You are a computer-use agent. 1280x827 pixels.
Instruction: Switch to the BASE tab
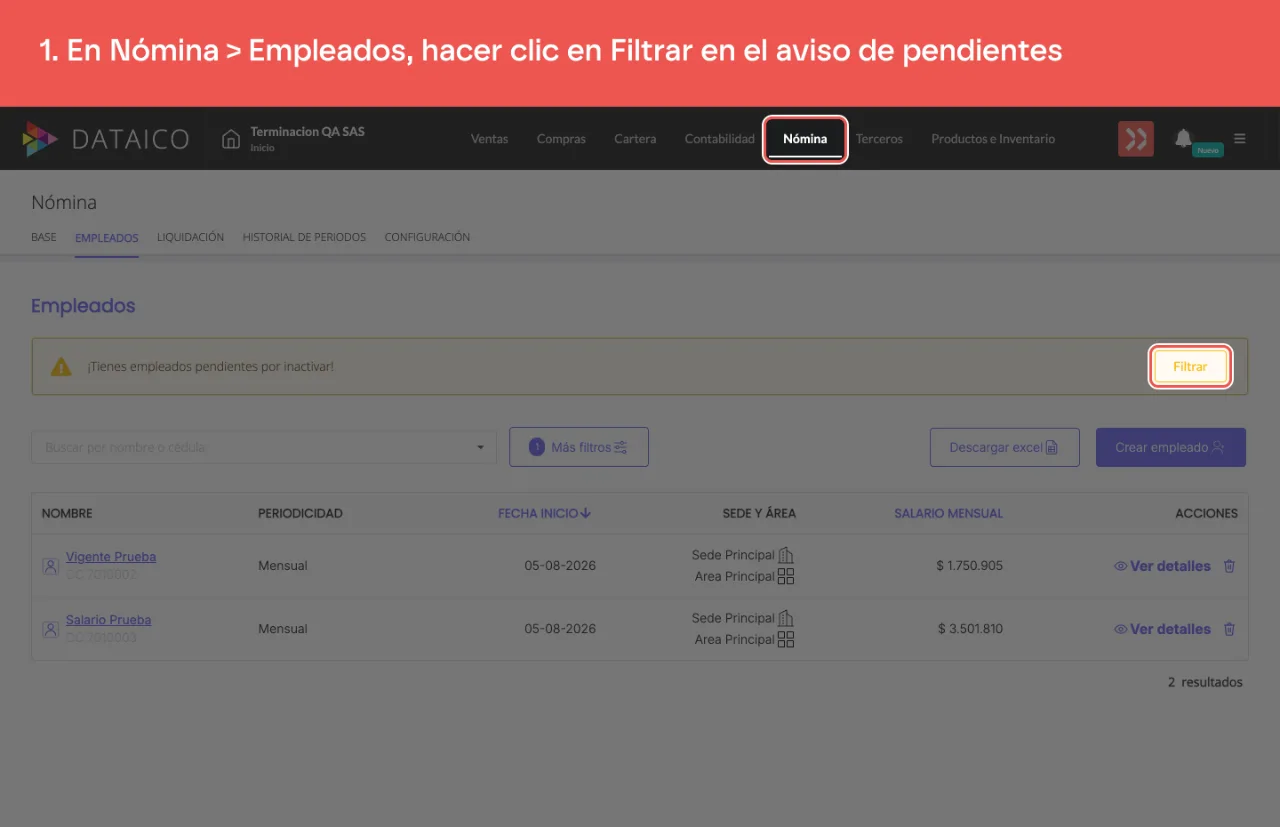pyautogui.click(x=44, y=237)
